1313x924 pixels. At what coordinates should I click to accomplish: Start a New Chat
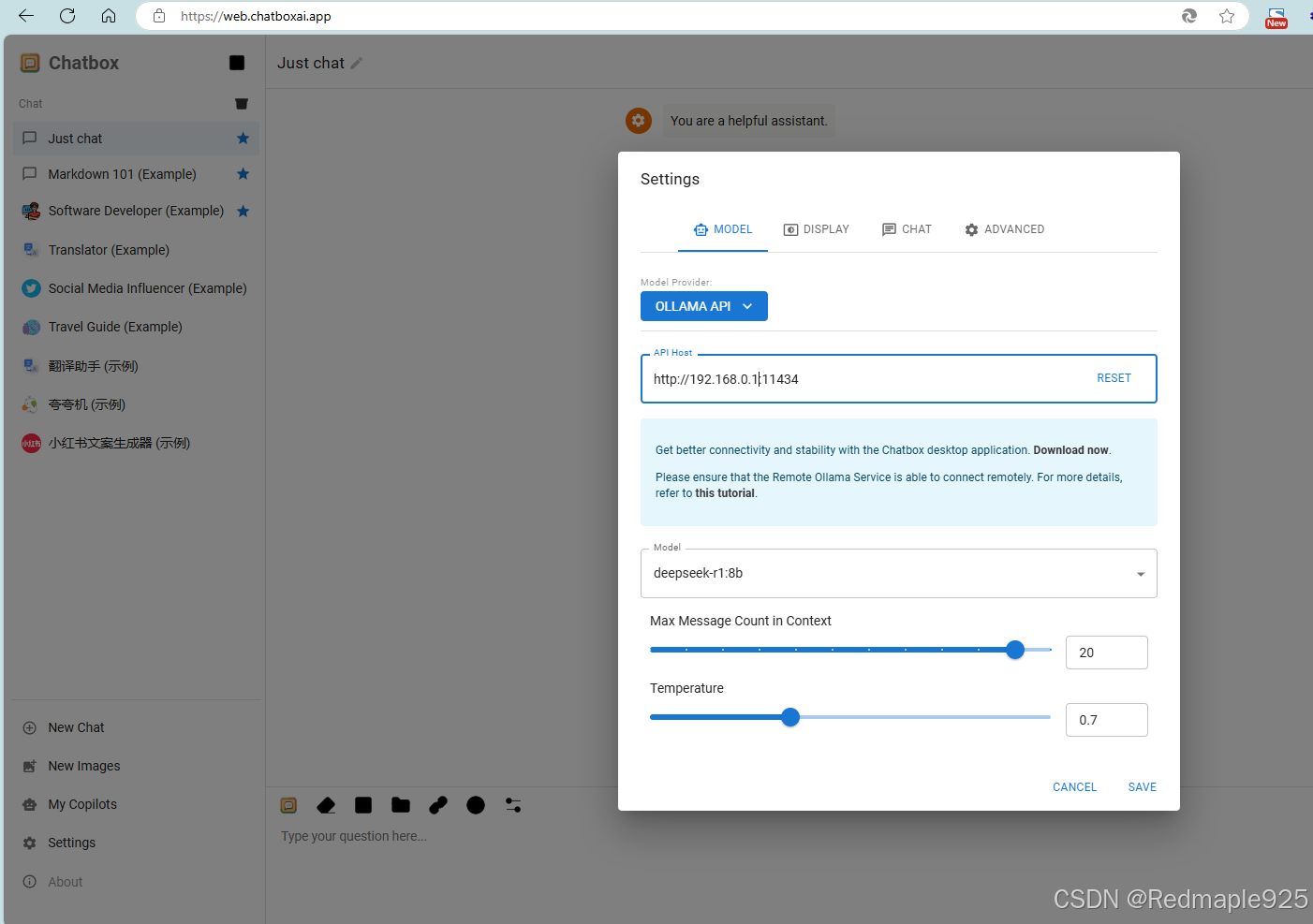(136, 727)
